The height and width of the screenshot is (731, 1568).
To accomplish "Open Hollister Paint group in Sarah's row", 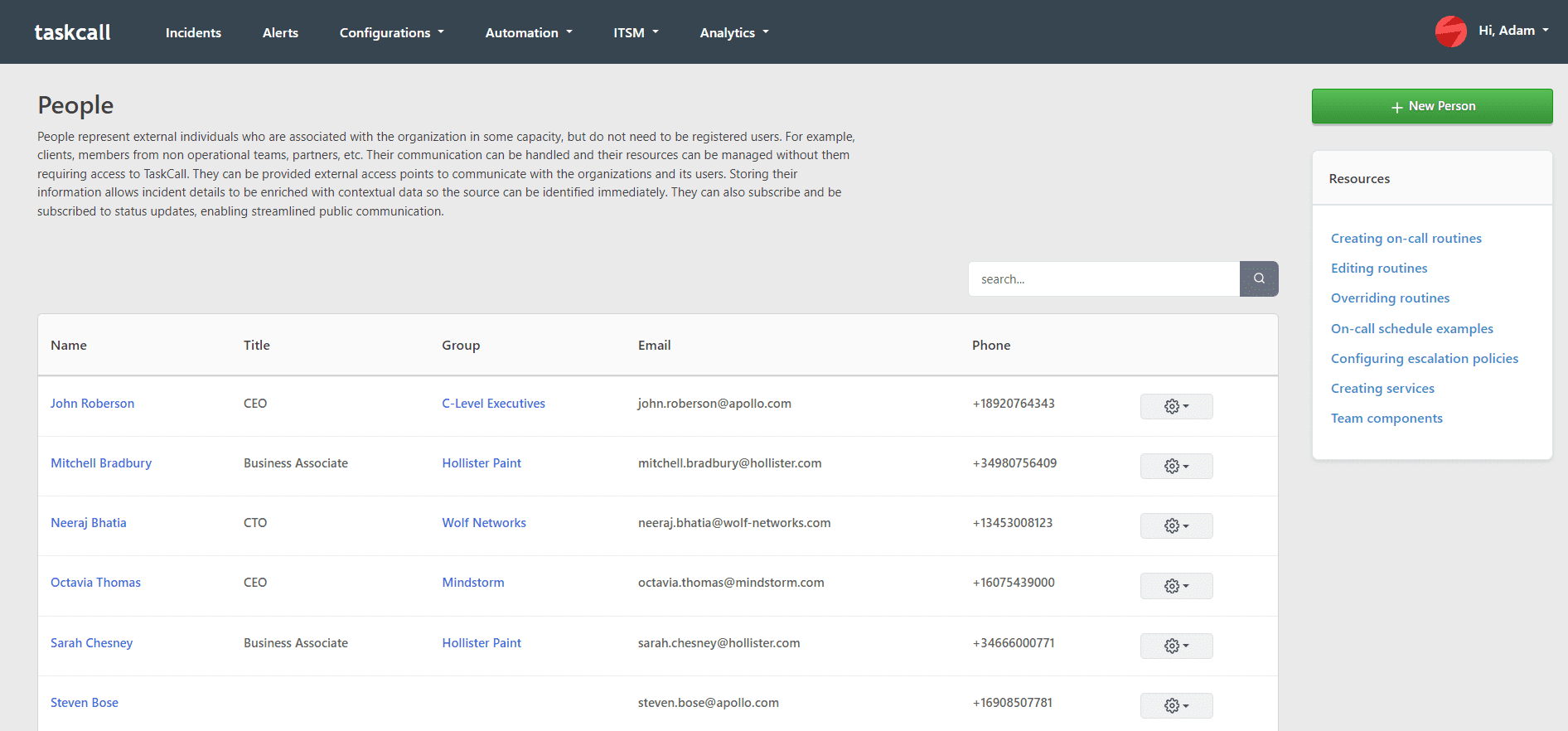I will click(482, 643).
